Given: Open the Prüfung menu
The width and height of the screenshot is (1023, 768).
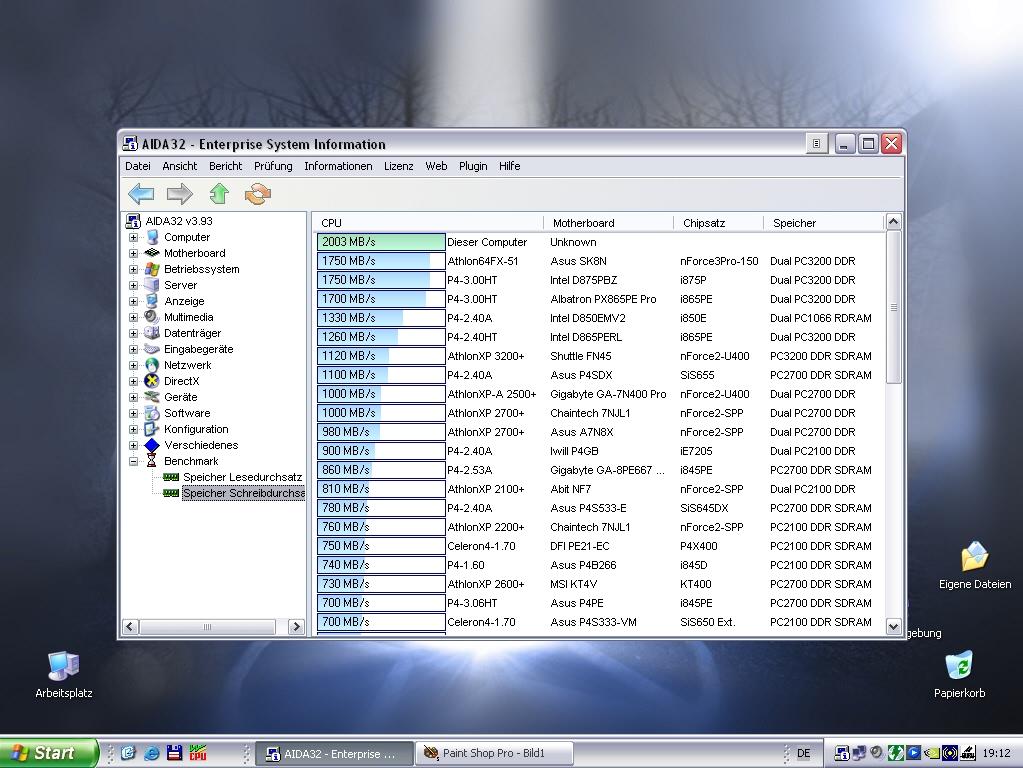Looking at the screenshot, I should 273,166.
